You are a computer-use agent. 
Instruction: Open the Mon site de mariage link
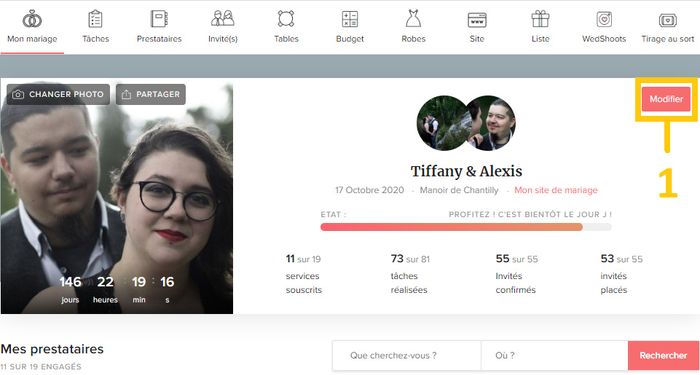(556, 190)
